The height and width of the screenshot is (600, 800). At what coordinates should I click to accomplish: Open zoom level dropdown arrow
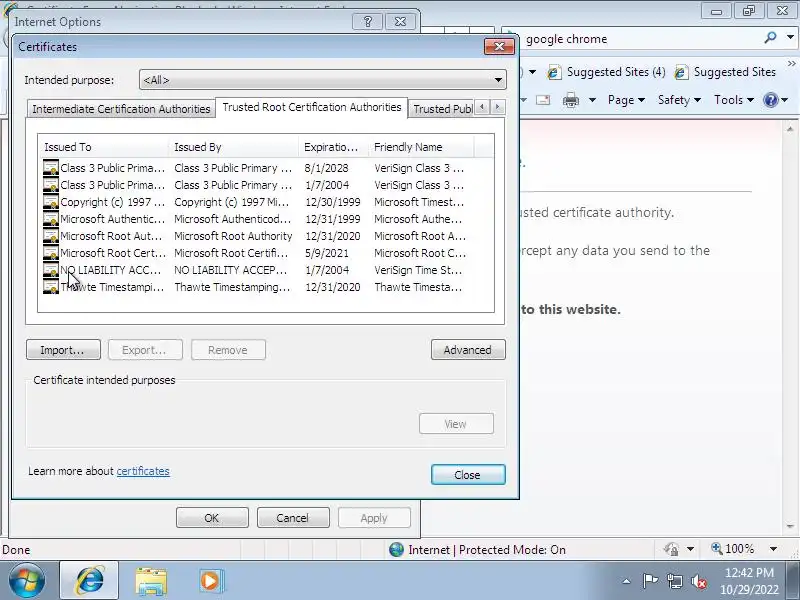[773, 549]
